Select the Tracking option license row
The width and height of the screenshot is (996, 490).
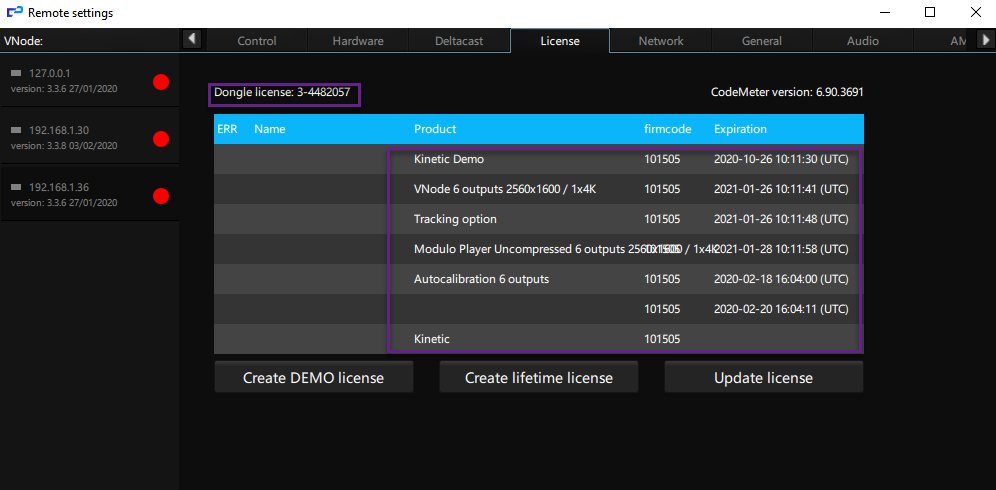click(x=539, y=219)
